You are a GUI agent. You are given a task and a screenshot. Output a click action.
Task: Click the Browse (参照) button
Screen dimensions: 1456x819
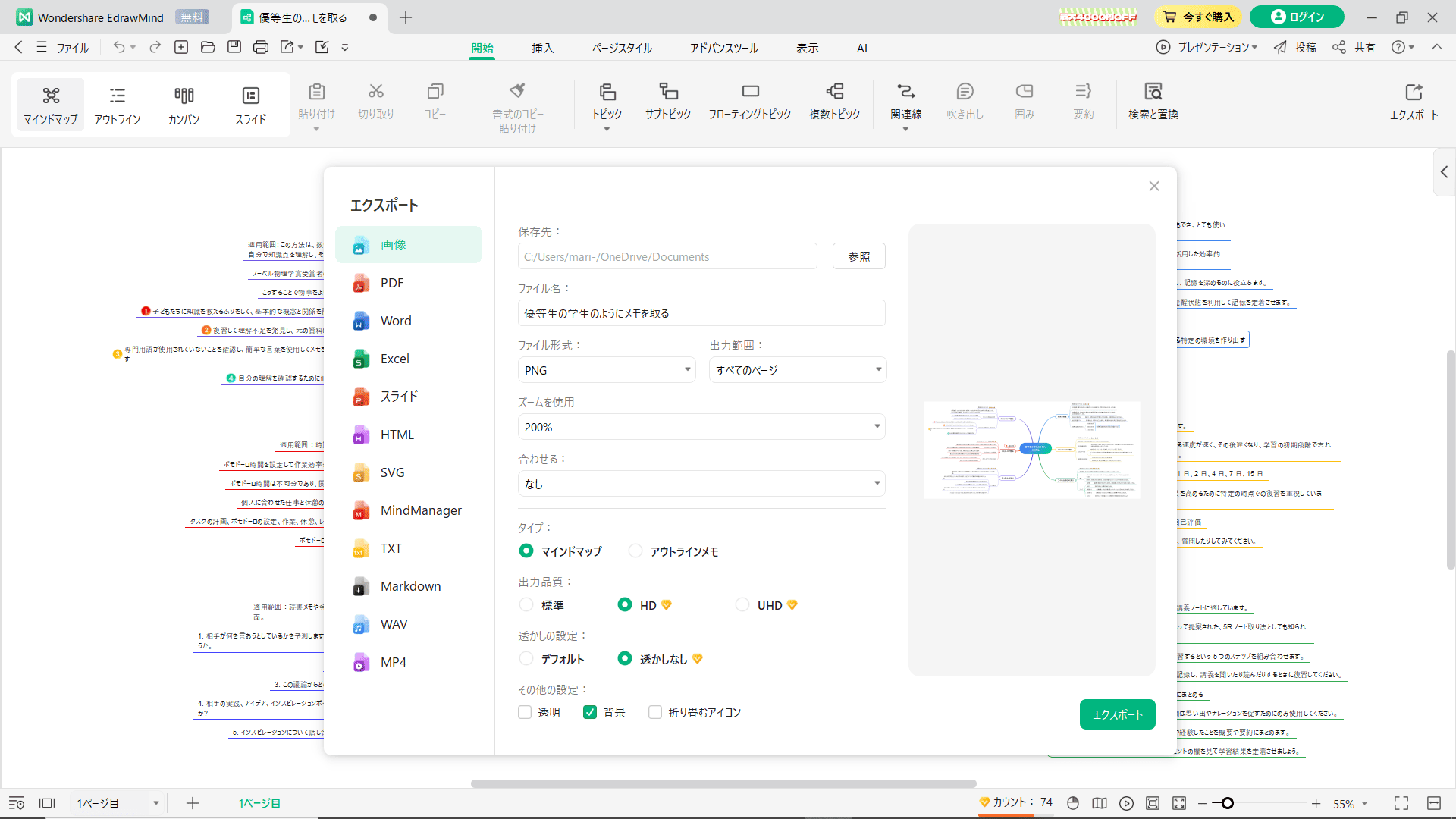858,256
